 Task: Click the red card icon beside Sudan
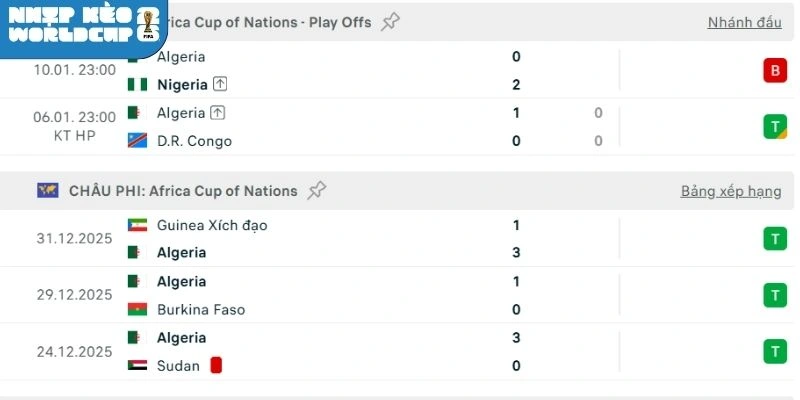tap(215, 366)
